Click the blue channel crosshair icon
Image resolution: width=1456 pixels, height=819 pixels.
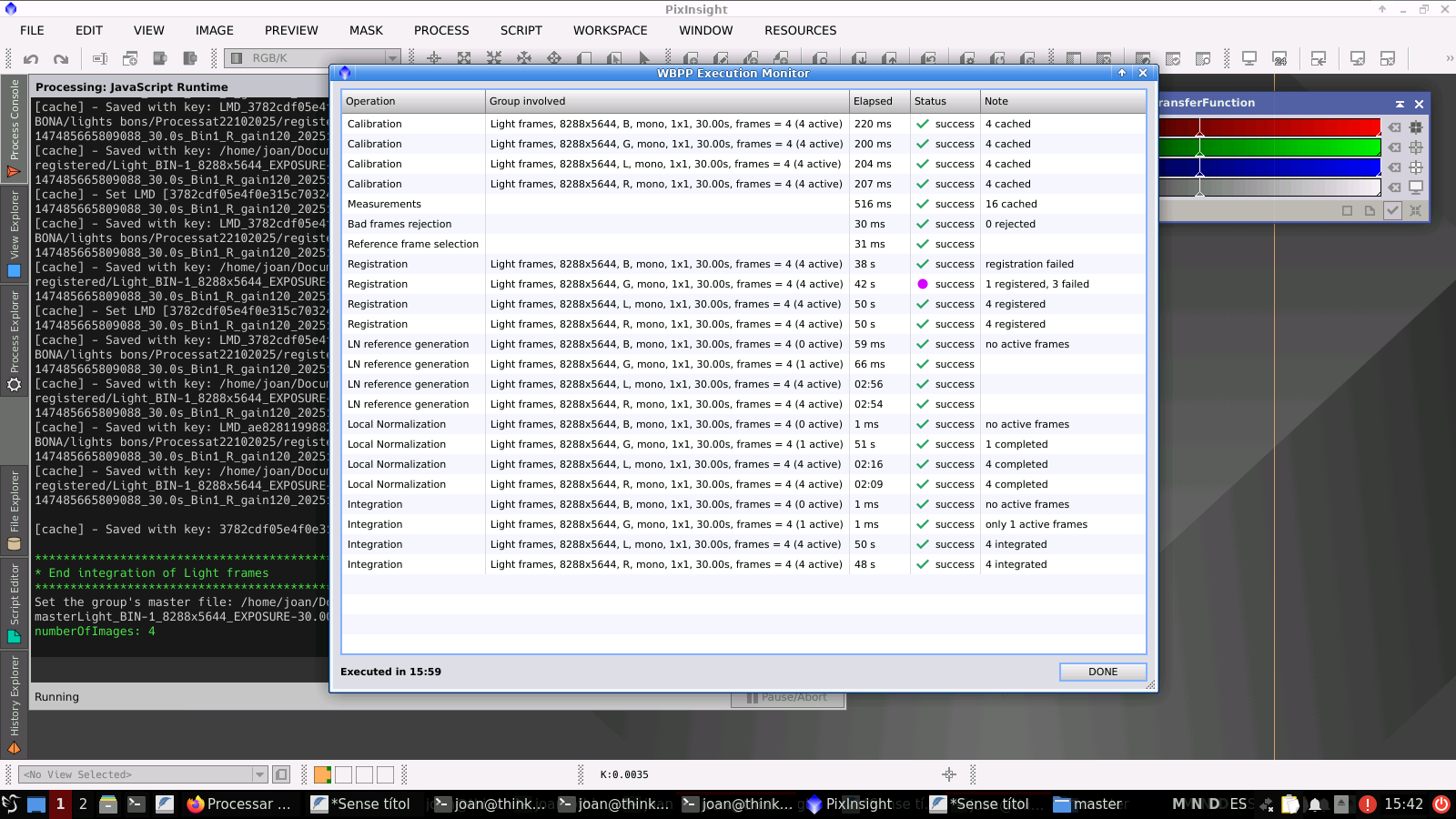[x=1415, y=167]
